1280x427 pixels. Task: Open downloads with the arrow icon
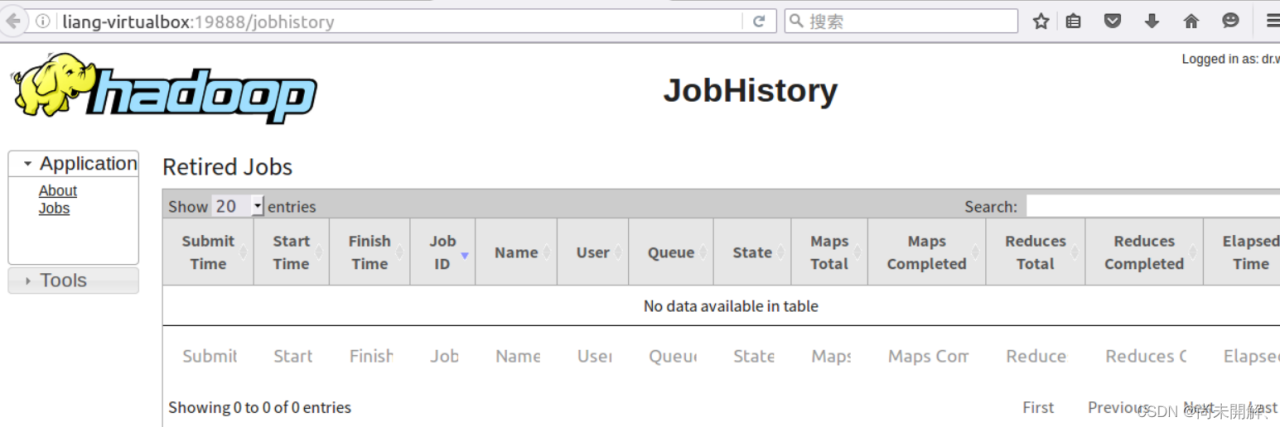1151,21
